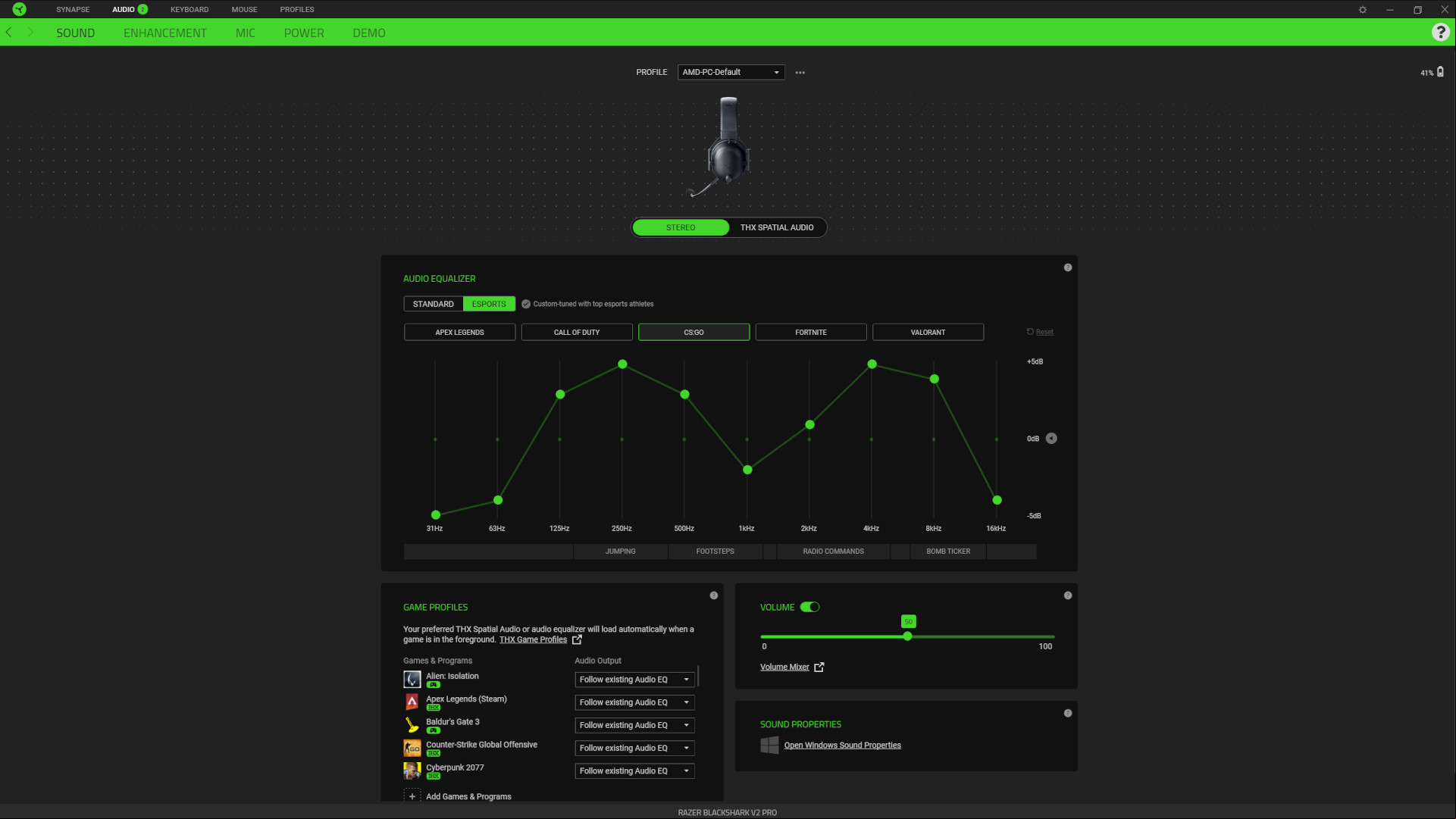Show Audio Equalizer info tooltip icon
Viewport: 1456px width, 819px height.
click(x=1068, y=267)
